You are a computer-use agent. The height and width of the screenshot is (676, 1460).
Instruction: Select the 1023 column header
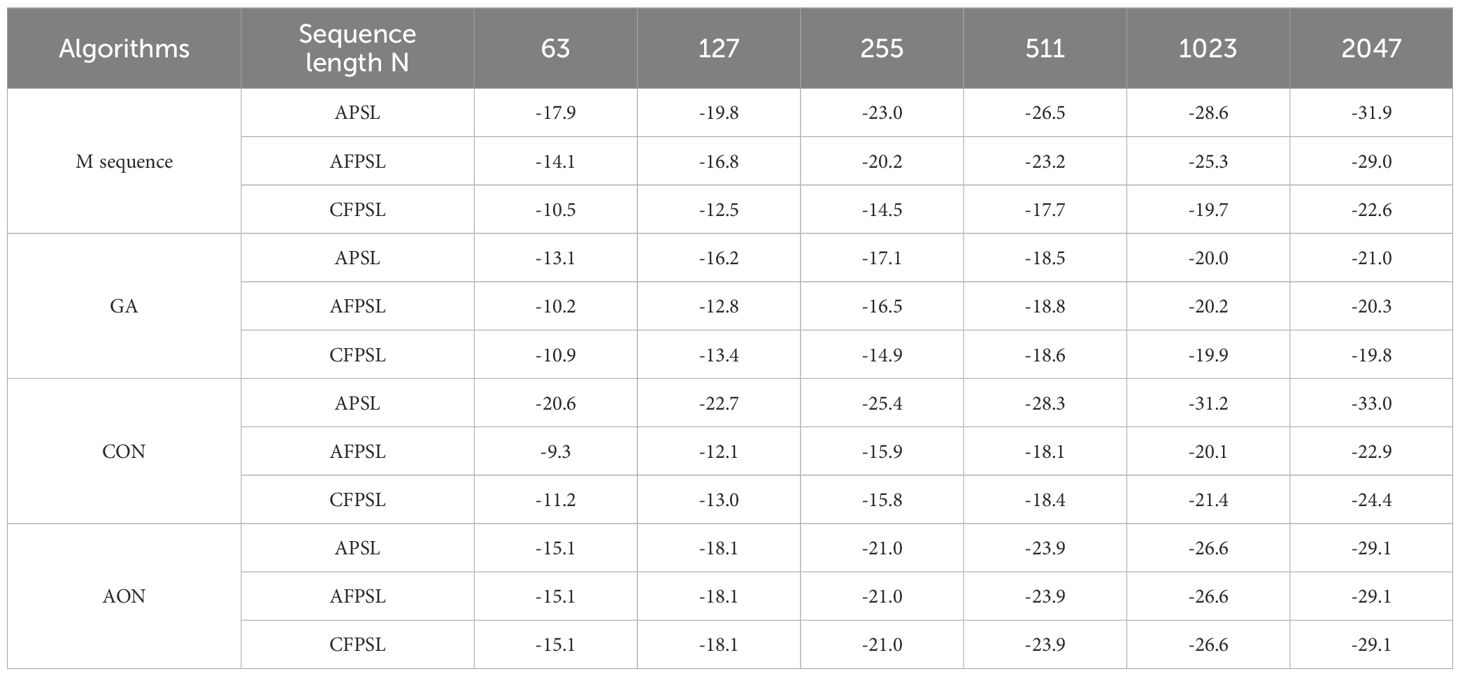(x=1207, y=49)
